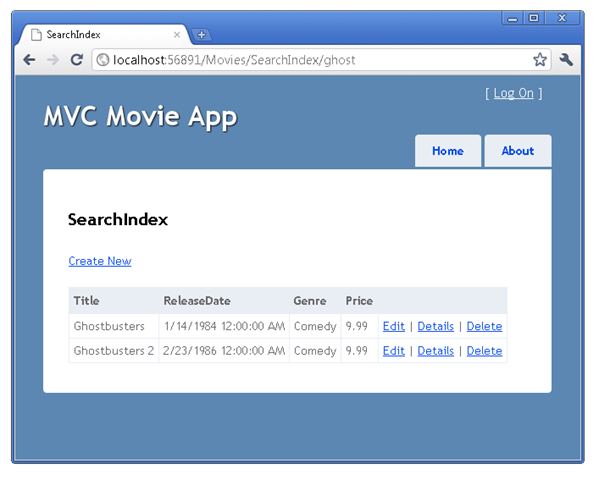Viewport: 599px width, 480px height.
Task: Delete the Ghostbusters movie entry
Action: (x=484, y=326)
